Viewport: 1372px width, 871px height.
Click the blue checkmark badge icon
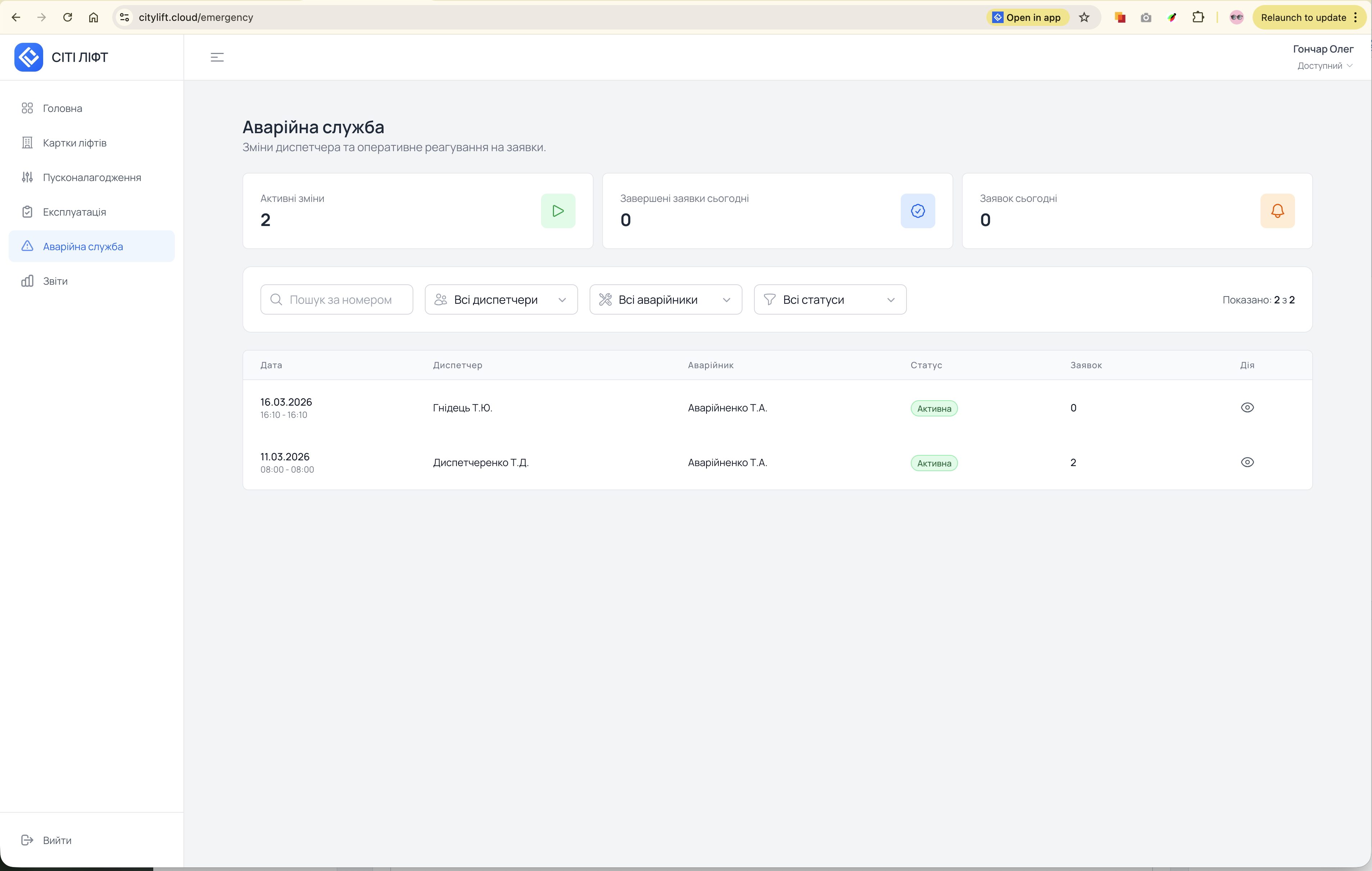click(x=917, y=211)
